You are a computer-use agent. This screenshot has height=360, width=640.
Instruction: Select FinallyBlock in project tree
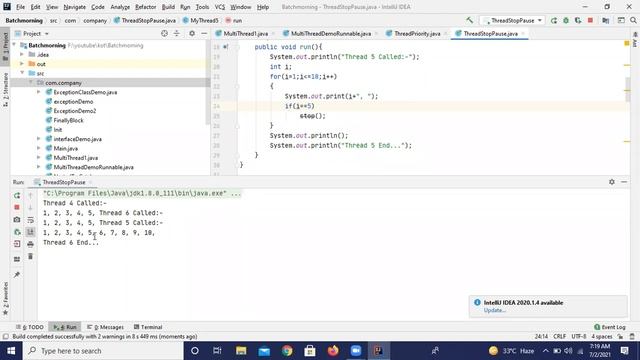point(68,120)
